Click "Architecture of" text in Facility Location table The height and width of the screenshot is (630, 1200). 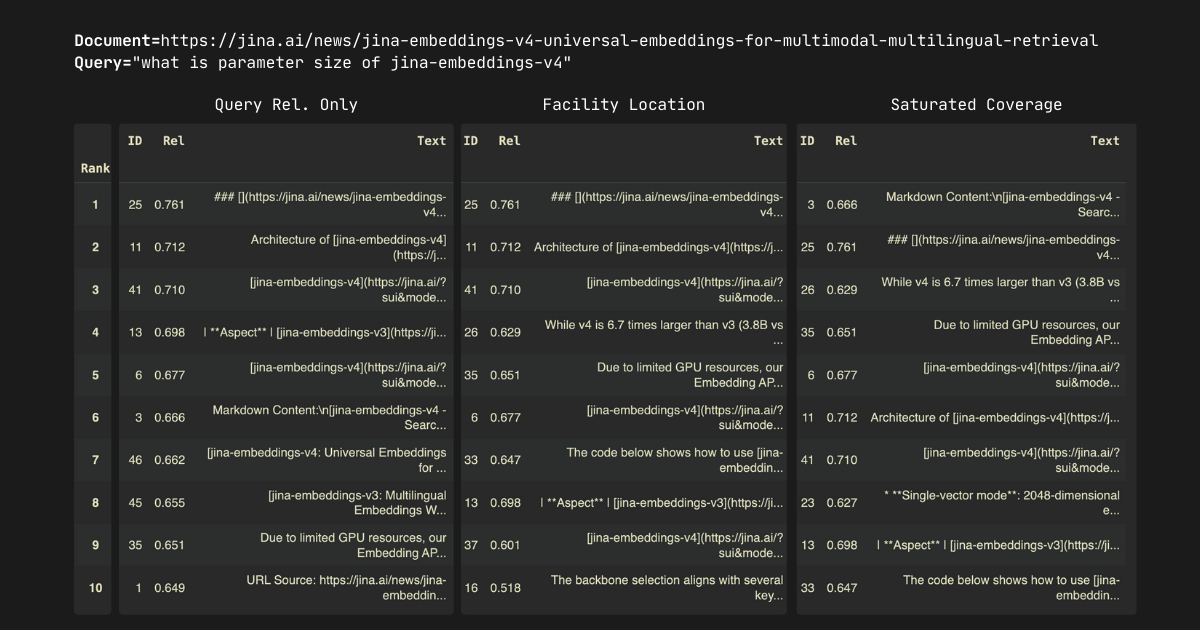click(x=659, y=247)
